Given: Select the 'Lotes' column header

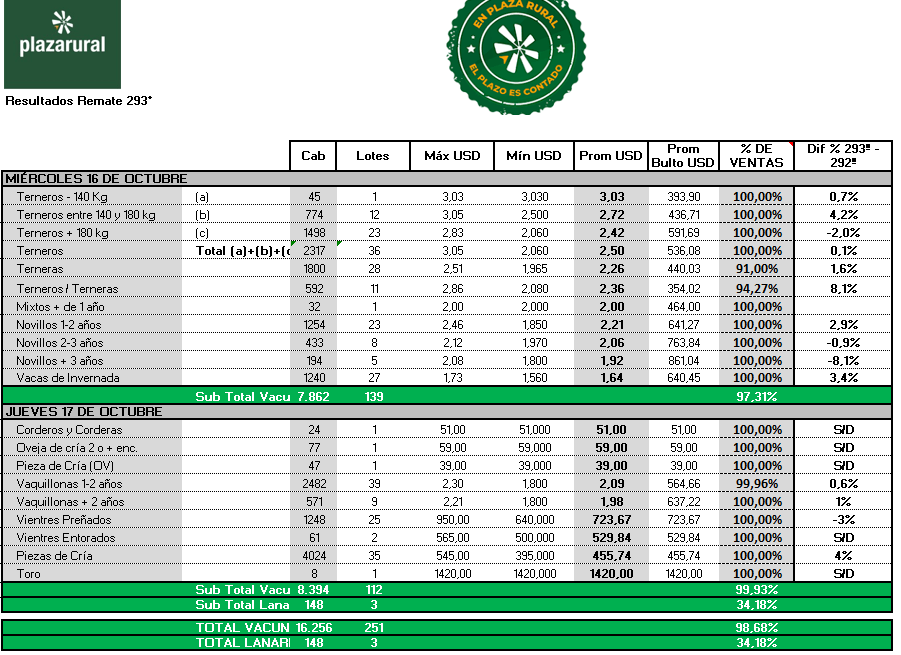Looking at the screenshot, I should click(x=372, y=156).
